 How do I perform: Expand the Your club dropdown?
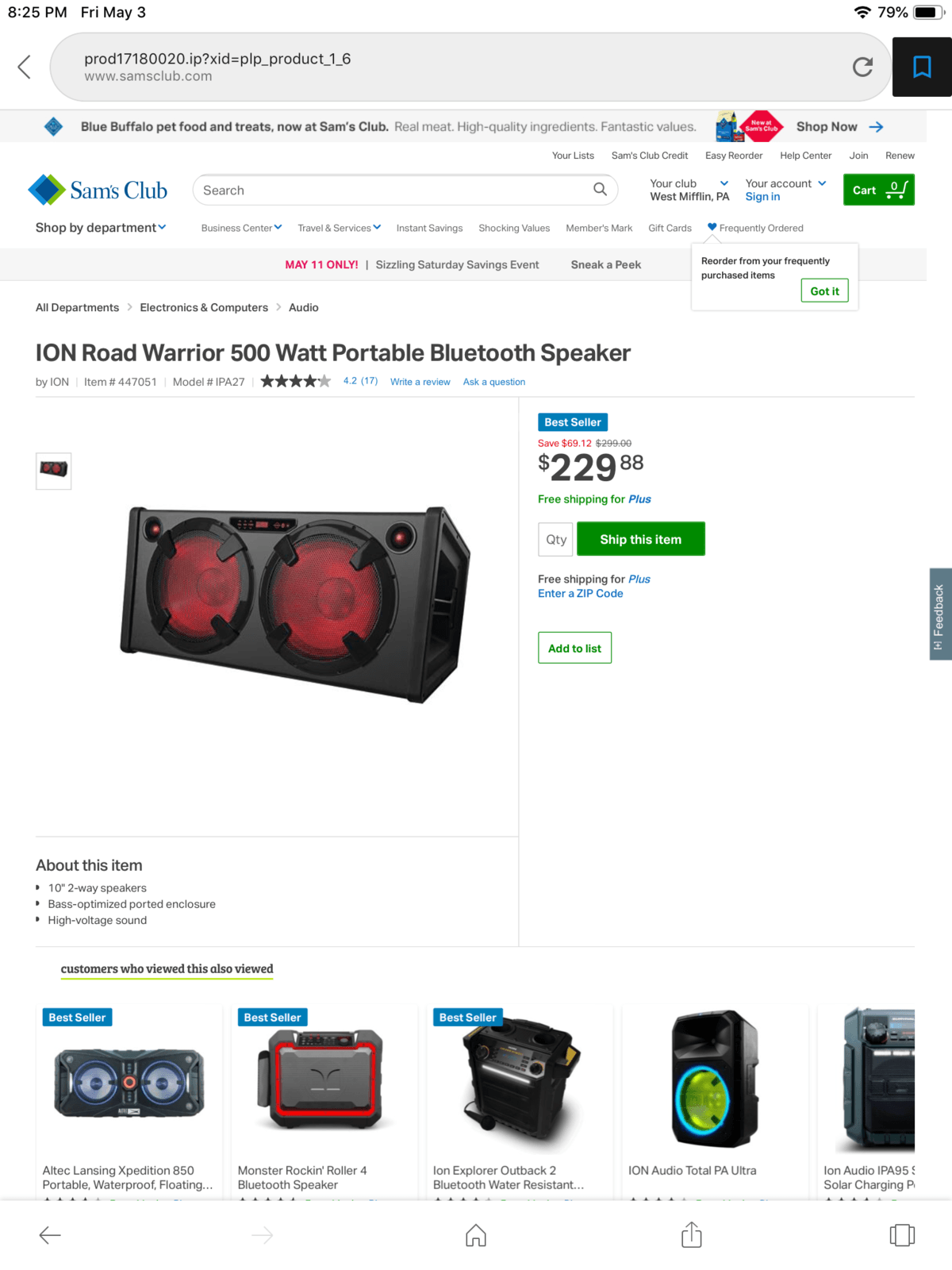(x=689, y=190)
